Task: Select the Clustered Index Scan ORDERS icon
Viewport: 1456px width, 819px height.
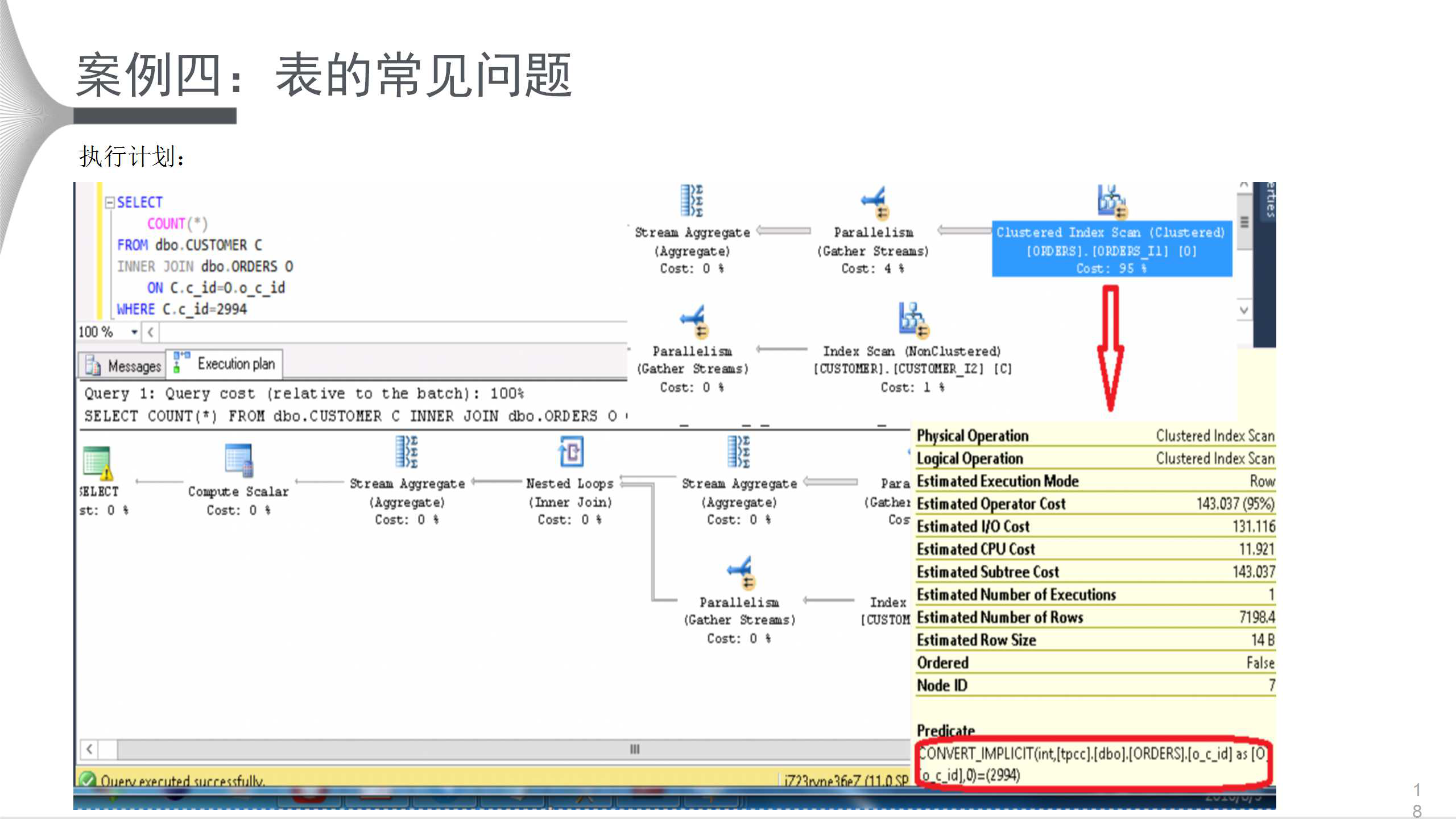Action: click(x=1112, y=201)
